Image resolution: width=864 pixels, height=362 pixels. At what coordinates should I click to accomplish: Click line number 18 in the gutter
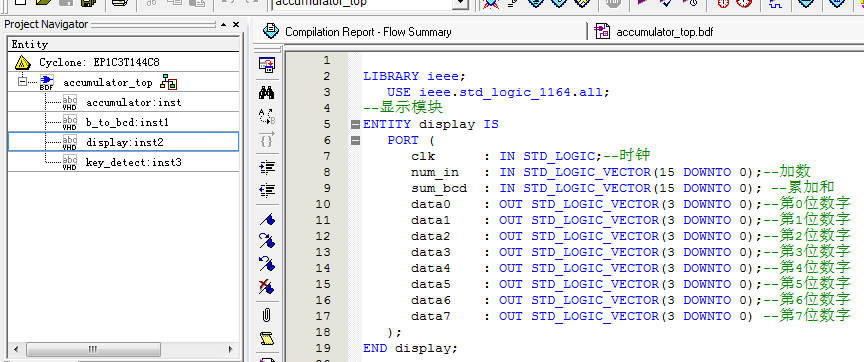tap(323, 332)
